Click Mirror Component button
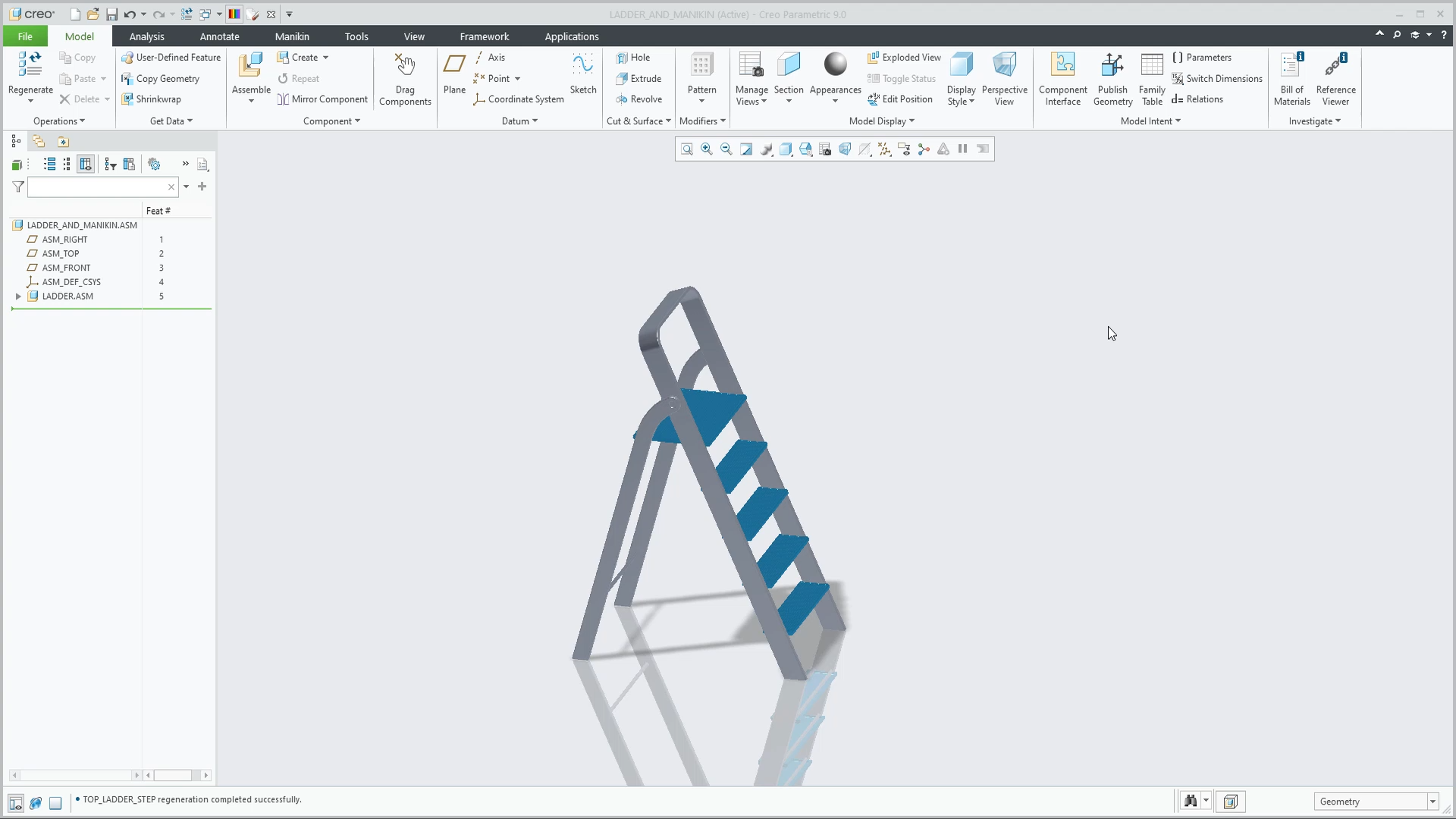Screen dimensions: 1456x819 pyautogui.click(x=322, y=99)
